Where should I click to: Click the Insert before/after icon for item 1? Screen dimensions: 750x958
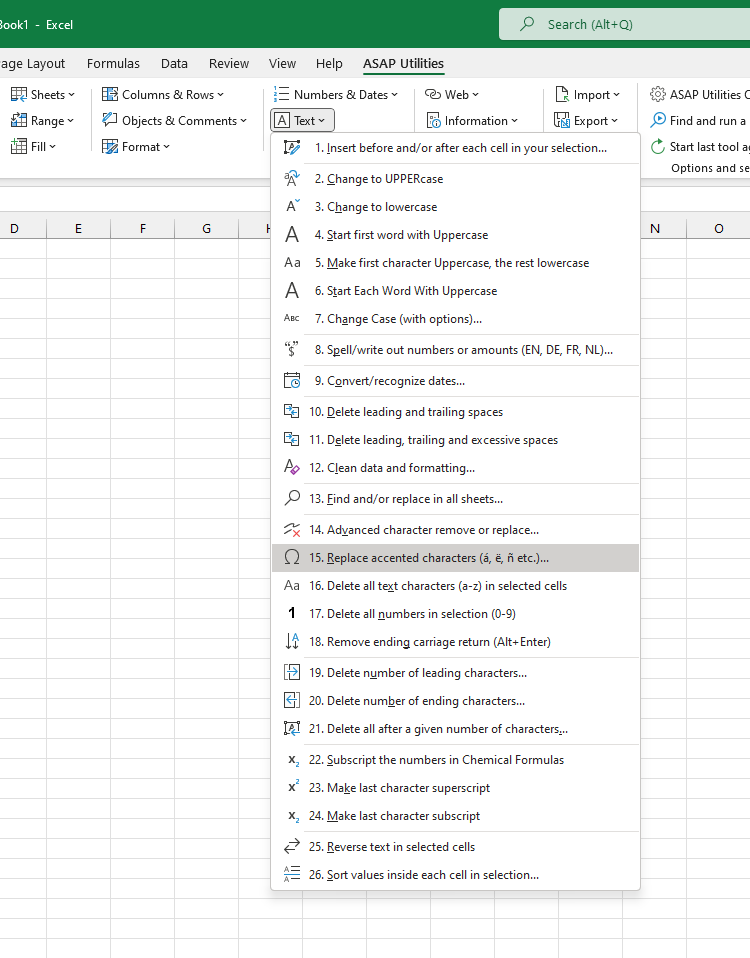292,148
